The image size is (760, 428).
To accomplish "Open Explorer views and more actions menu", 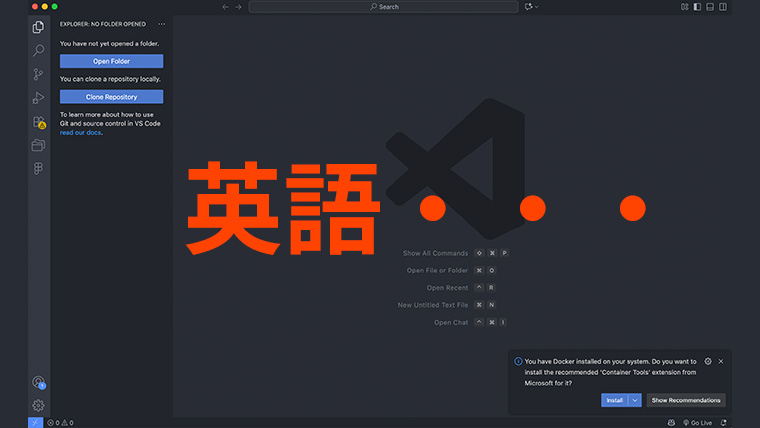I will [161, 24].
